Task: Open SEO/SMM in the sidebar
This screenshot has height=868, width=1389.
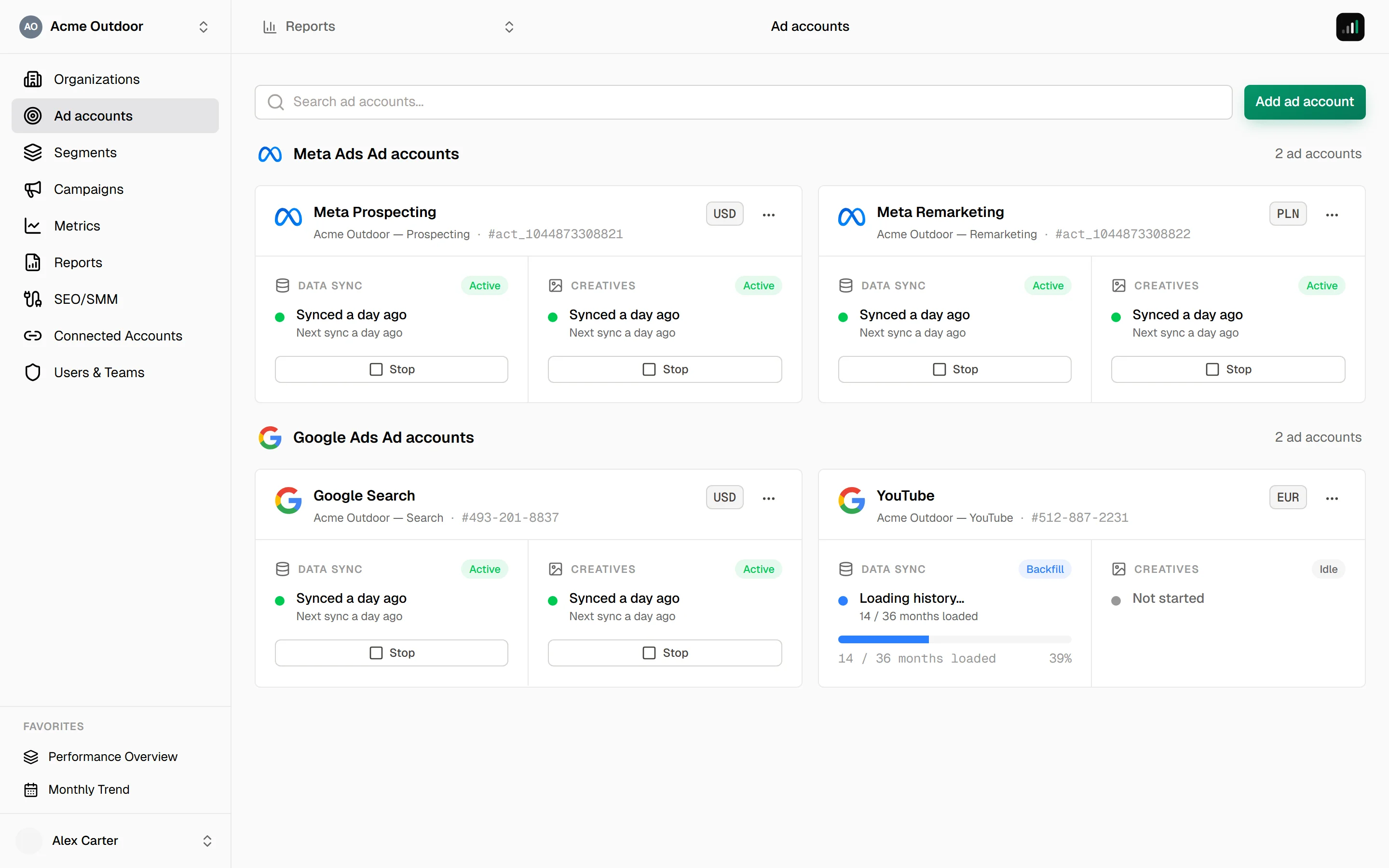Action: [115, 299]
